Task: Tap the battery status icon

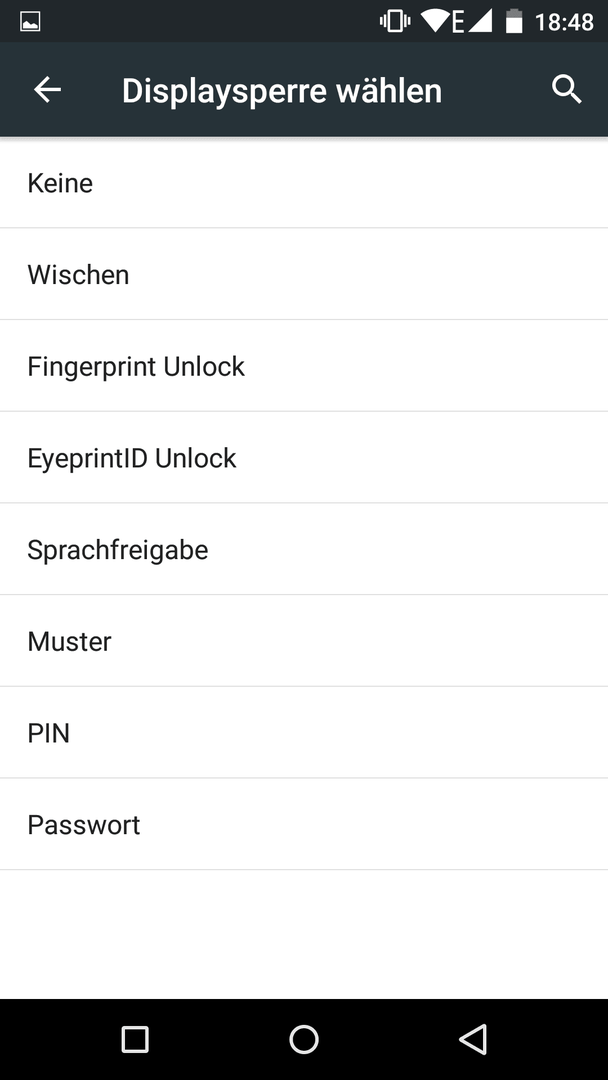Action: point(514,21)
